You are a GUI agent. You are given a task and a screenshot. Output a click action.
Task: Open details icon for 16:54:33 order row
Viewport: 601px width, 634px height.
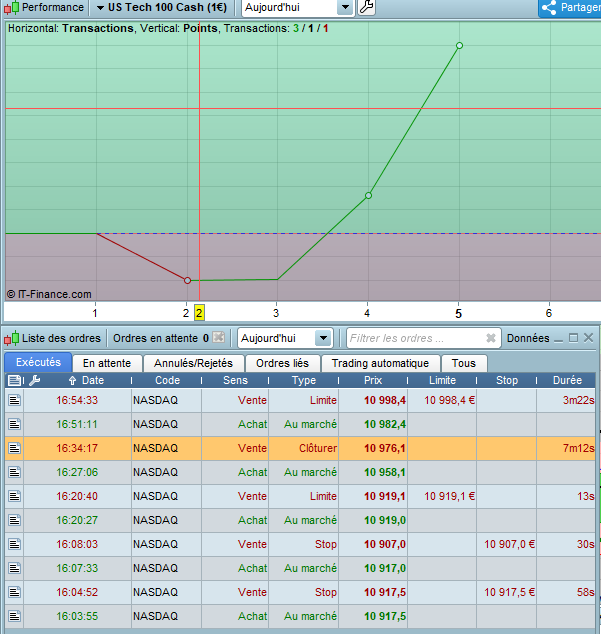tap(14, 400)
